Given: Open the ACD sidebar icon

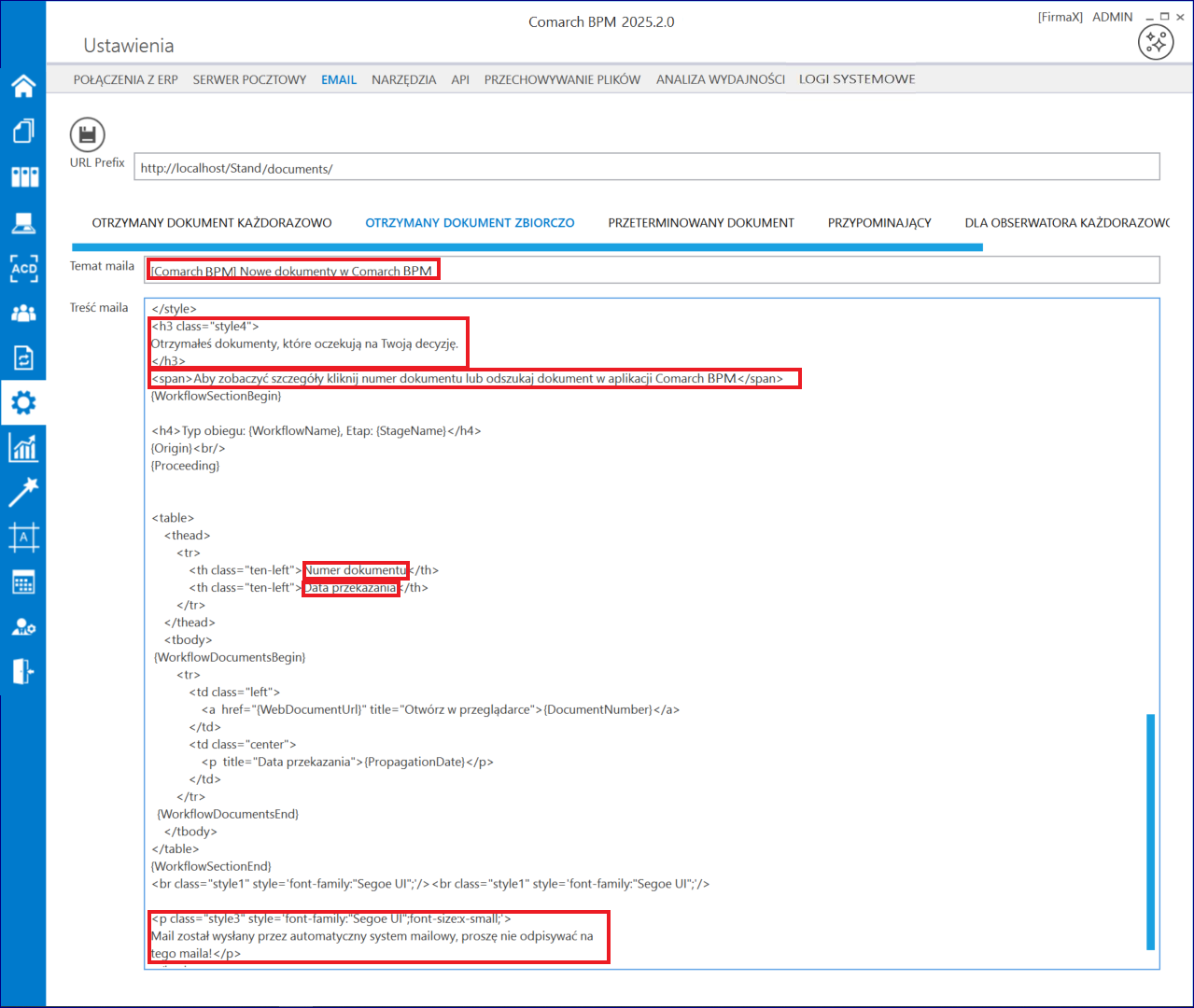Looking at the screenshot, I should (x=23, y=268).
